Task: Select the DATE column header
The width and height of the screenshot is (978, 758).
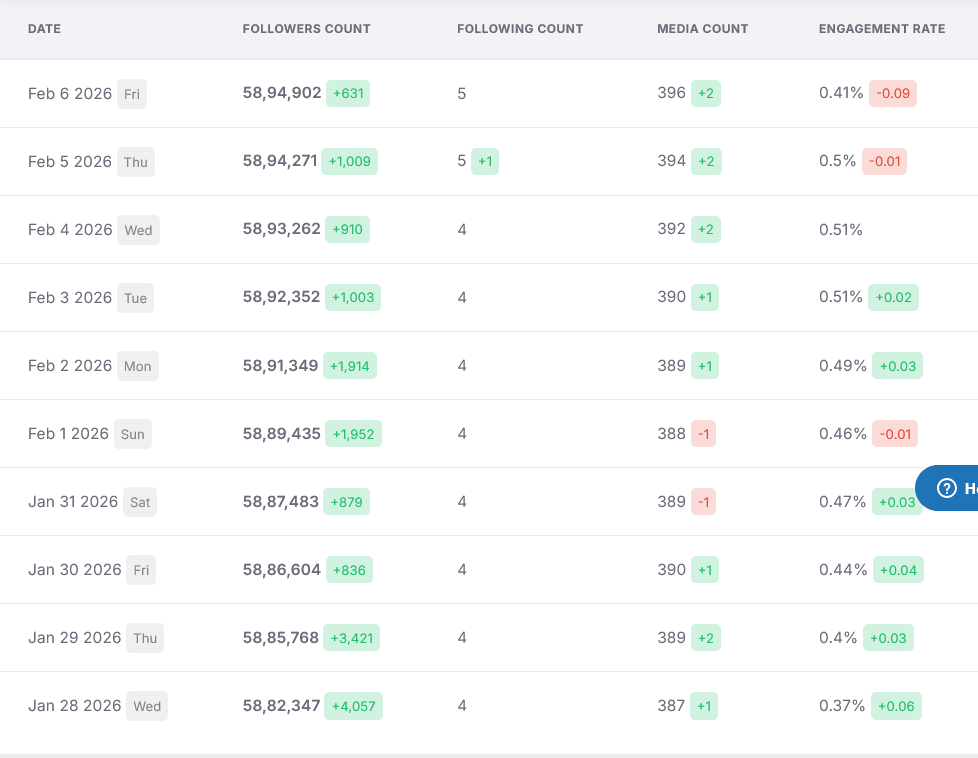Action: pyautogui.click(x=44, y=29)
